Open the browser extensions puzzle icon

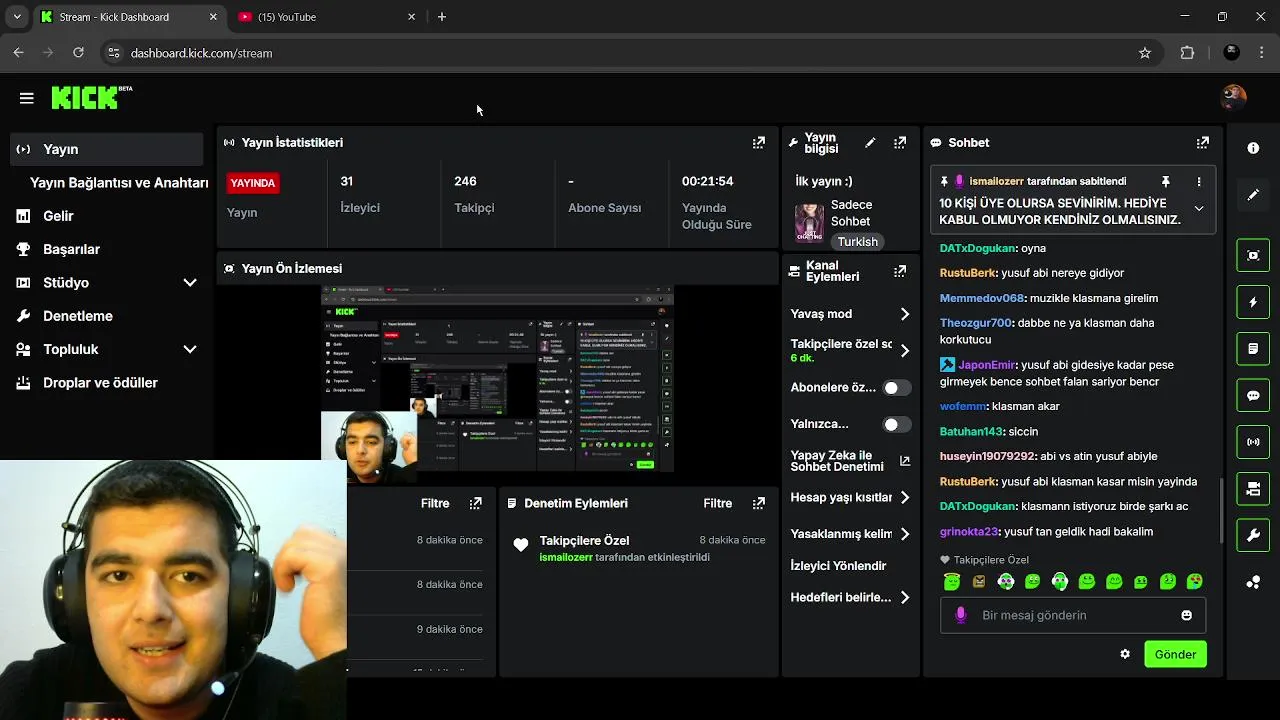tap(1187, 53)
